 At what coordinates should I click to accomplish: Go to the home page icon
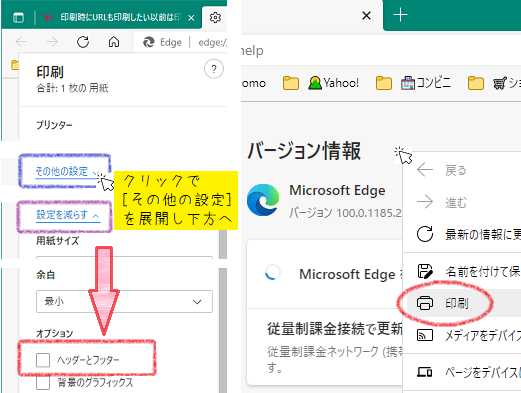(x=114, y=42)
